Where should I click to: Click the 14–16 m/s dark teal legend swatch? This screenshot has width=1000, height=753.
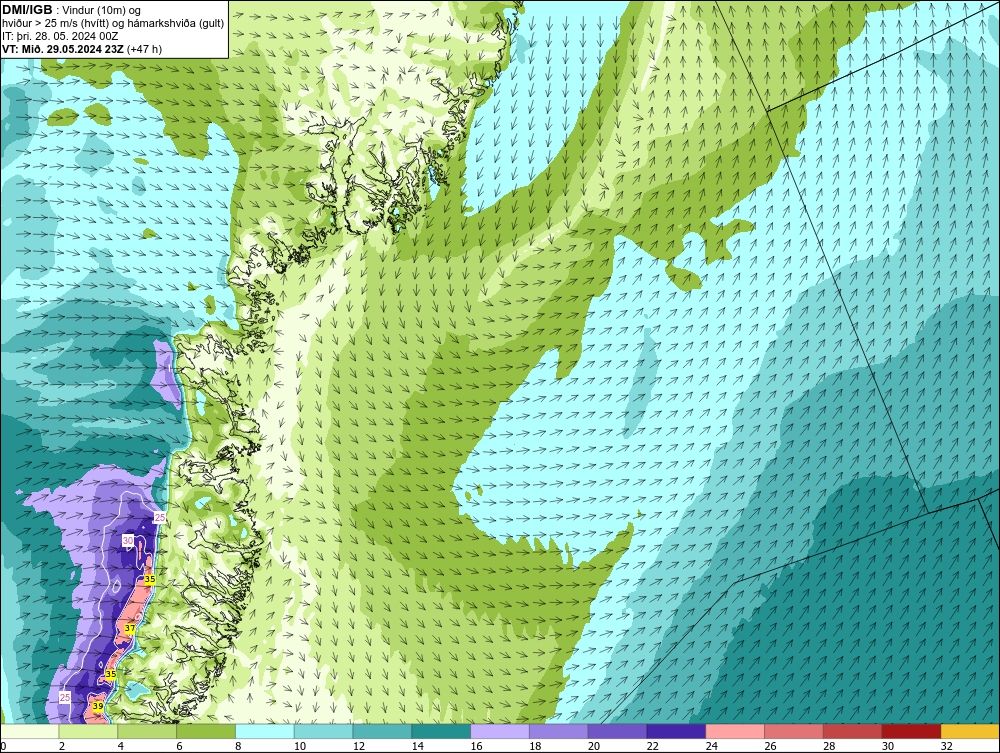[x=441, y=731]
